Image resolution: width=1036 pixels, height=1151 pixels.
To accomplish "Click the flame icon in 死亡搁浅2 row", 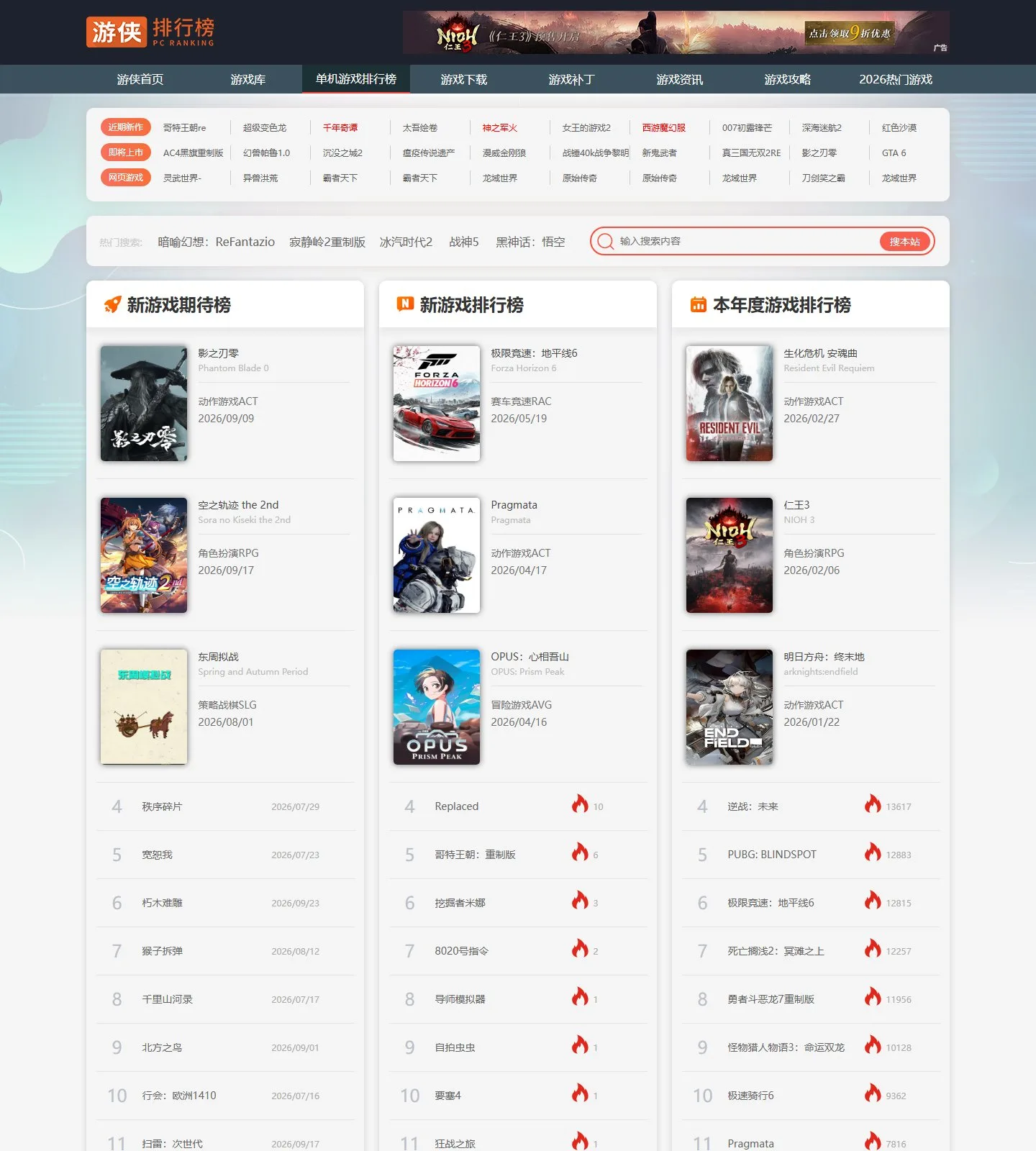I will point(873,949).
